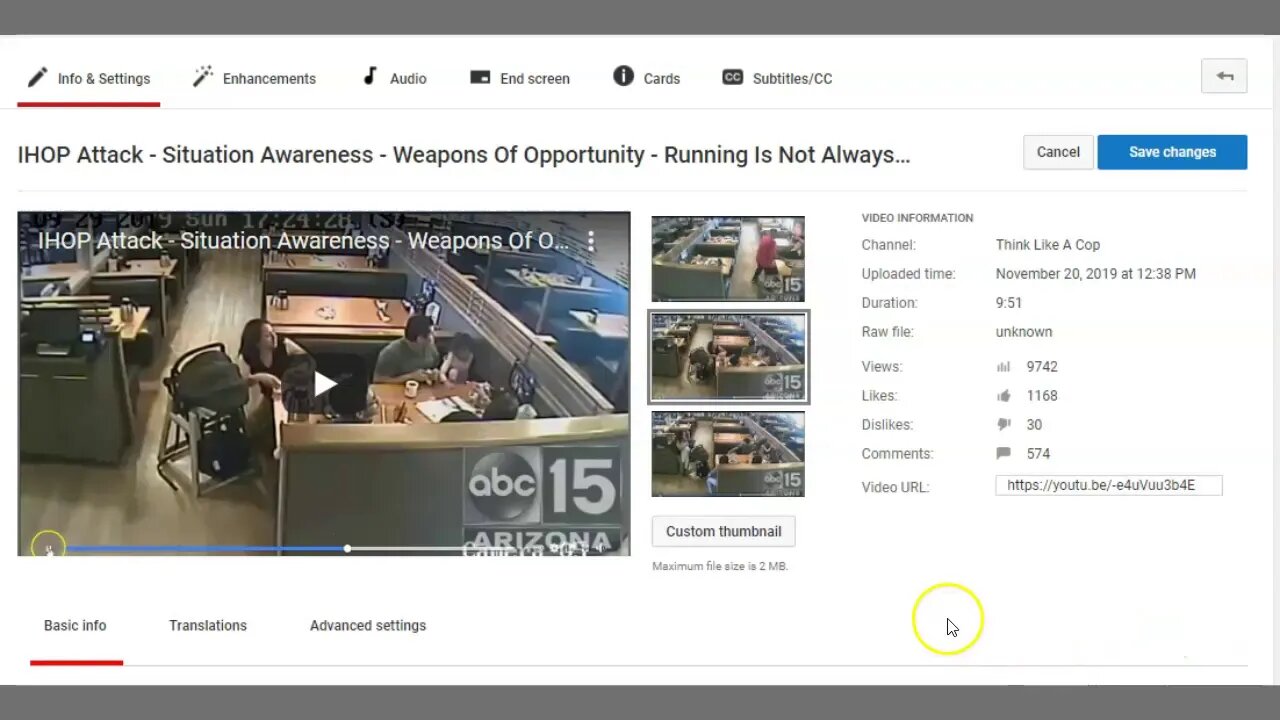
Task: Click the back arrow button
Action: pos(1224,76)
